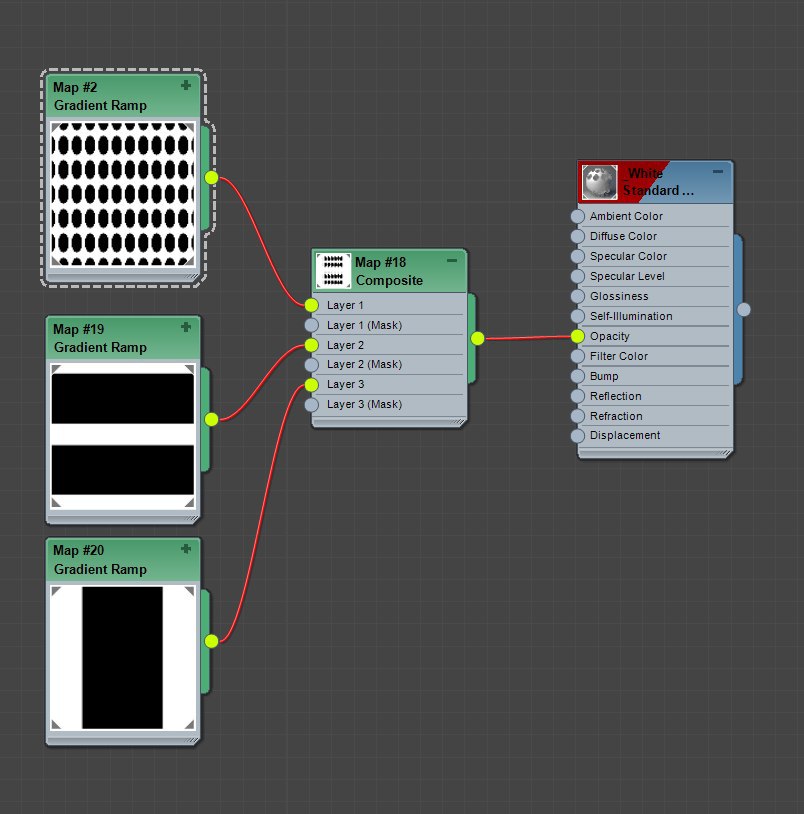Select the Layer 2 (Mask) input socket
The height and width of the screenshot is (814, 804).
(311, 364)
